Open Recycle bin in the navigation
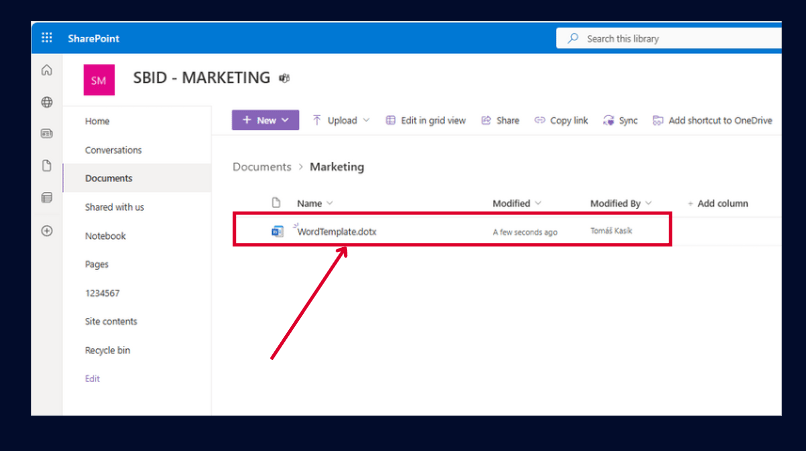The width and height of the screenshot is (806, 451). click(x=107, y=350)
